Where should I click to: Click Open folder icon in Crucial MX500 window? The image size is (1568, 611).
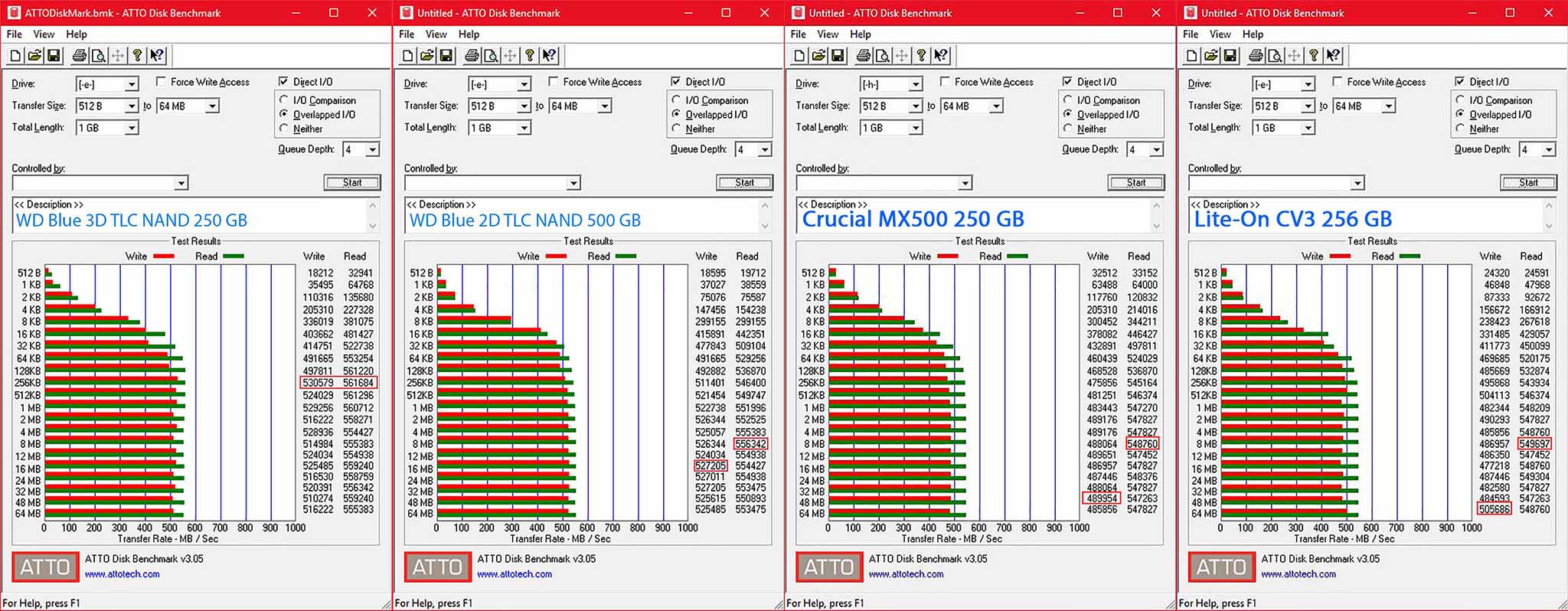tap(819, 55)
